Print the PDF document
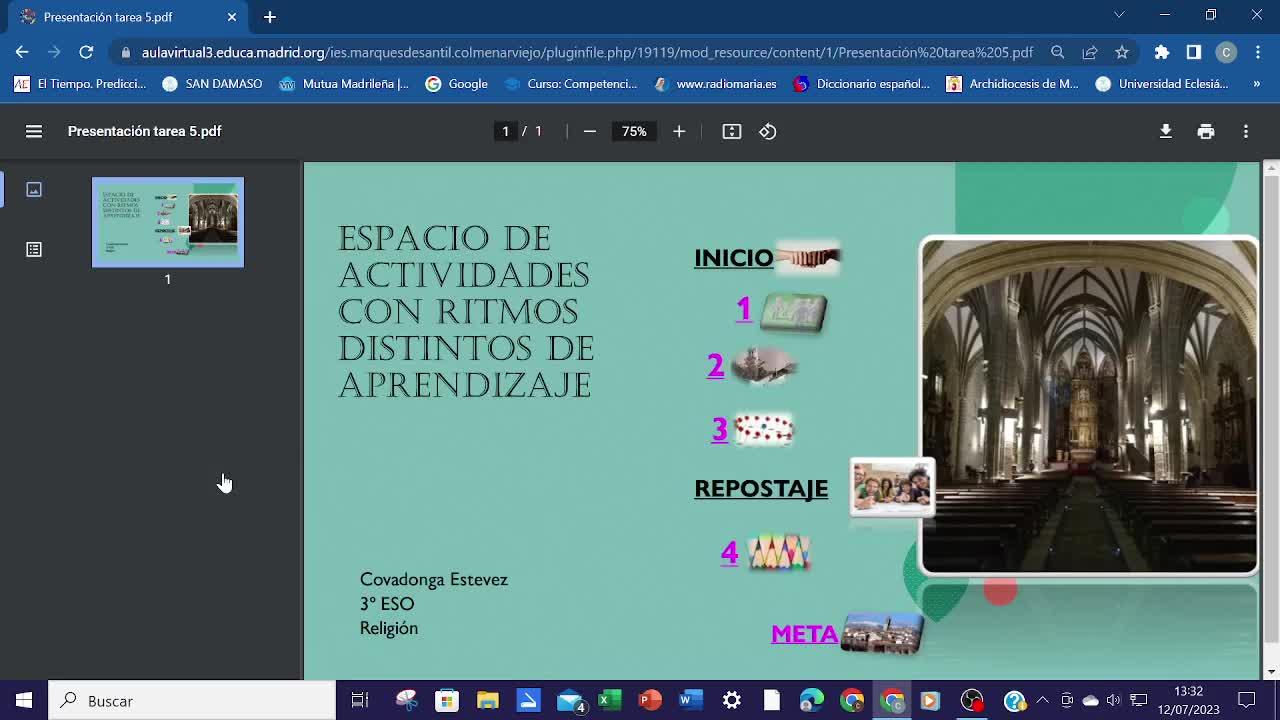This screenshot has width=1280, height=720. click(x=1206, y=131)
